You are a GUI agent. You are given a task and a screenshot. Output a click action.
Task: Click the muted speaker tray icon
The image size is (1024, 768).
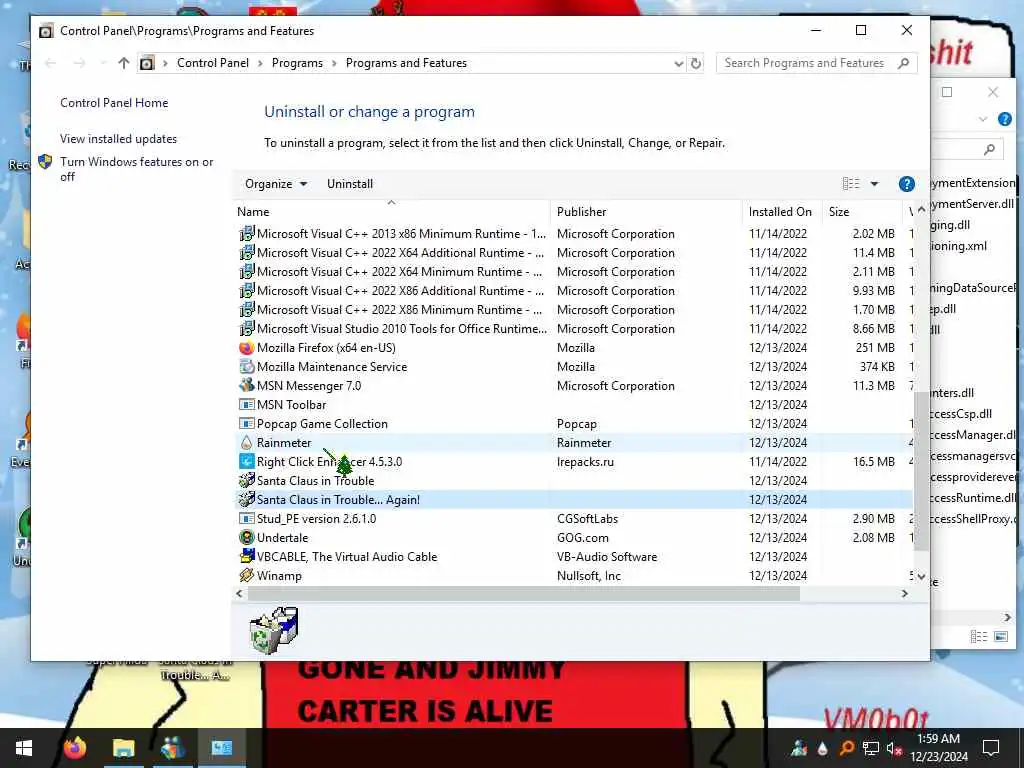[x=894, y=748]
